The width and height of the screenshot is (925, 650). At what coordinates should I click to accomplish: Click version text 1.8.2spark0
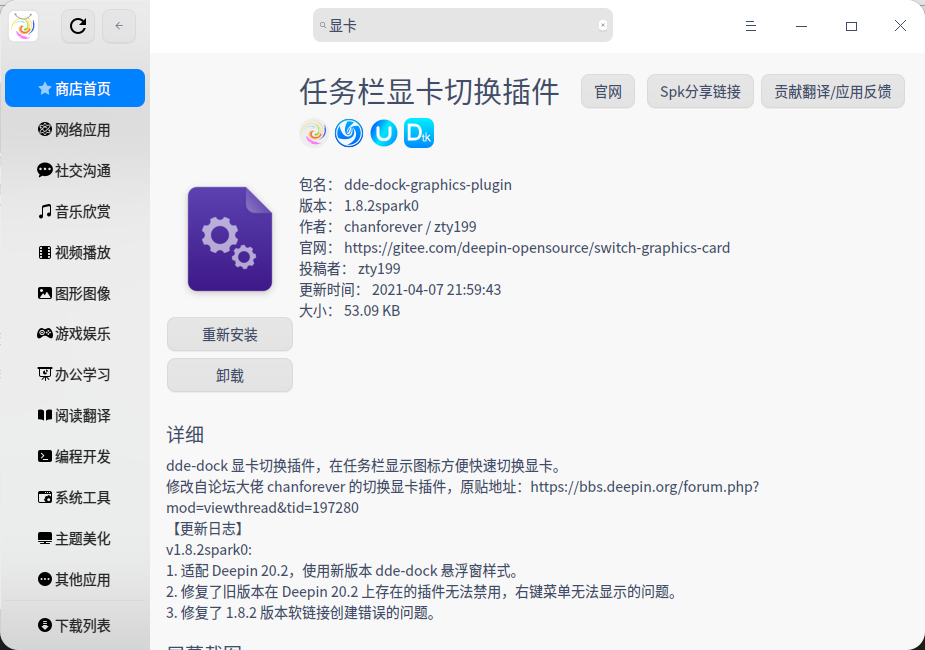(x=381, y=206)
